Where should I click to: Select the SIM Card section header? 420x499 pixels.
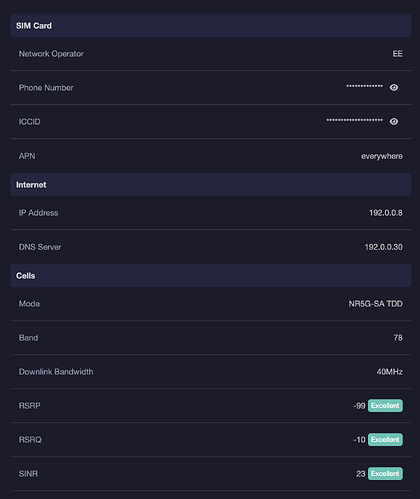coord(211,26)
